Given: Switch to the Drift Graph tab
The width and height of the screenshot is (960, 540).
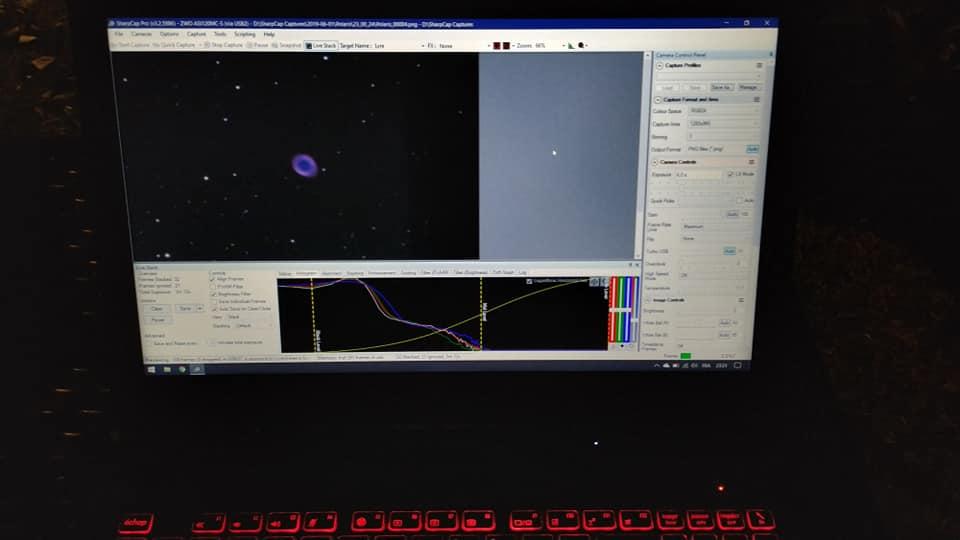Looking at the screenshot, I should tap(503, 272).
